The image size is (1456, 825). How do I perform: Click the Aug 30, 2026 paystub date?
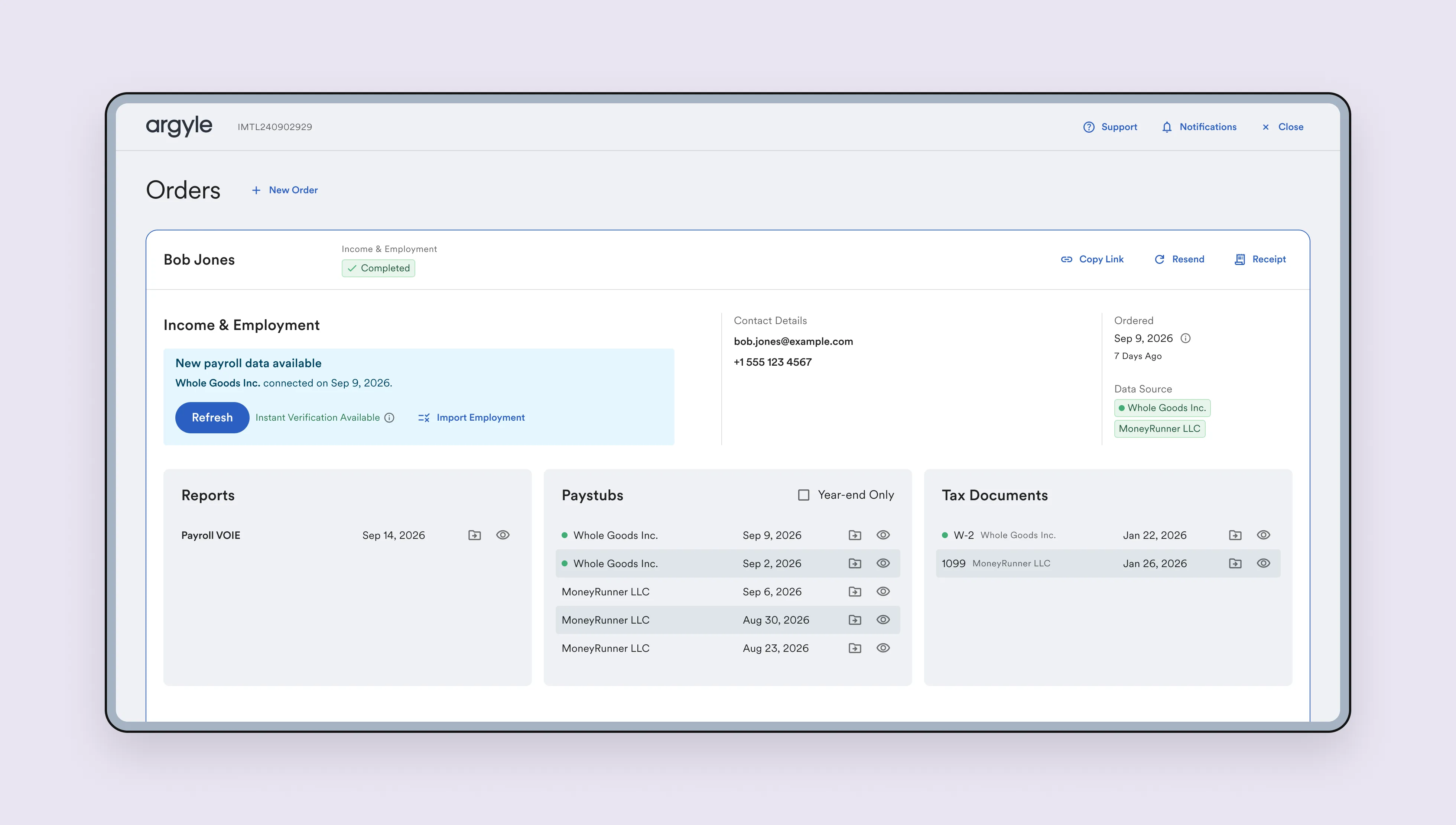[776, 621]
